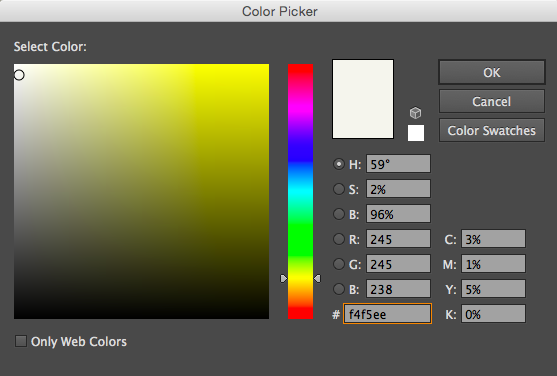Enable the Only Web Colors checkbox
The width and height of the screenshot is (557, 376).
click(x=21, y=341)
